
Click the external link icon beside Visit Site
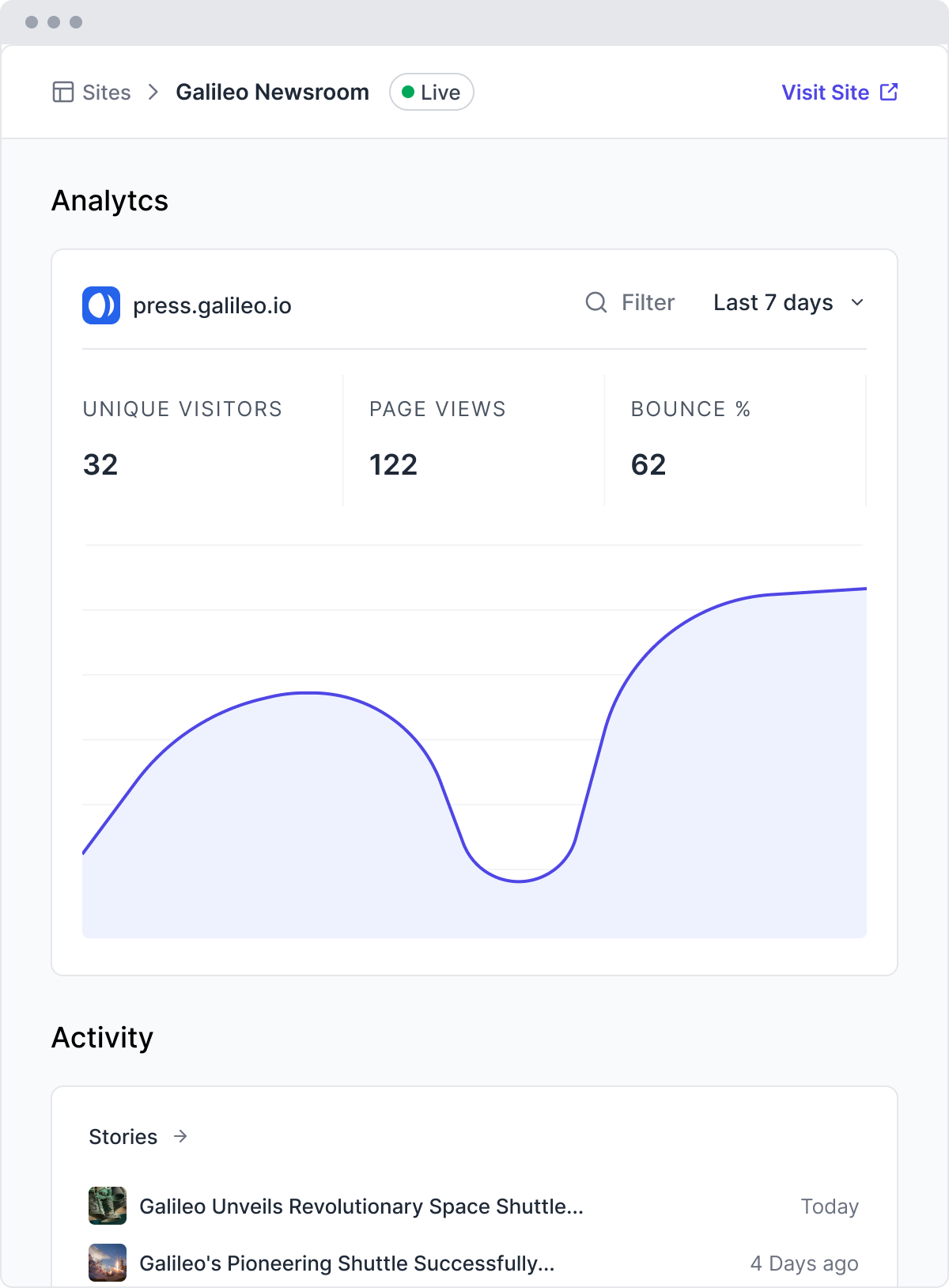(889, 92)
